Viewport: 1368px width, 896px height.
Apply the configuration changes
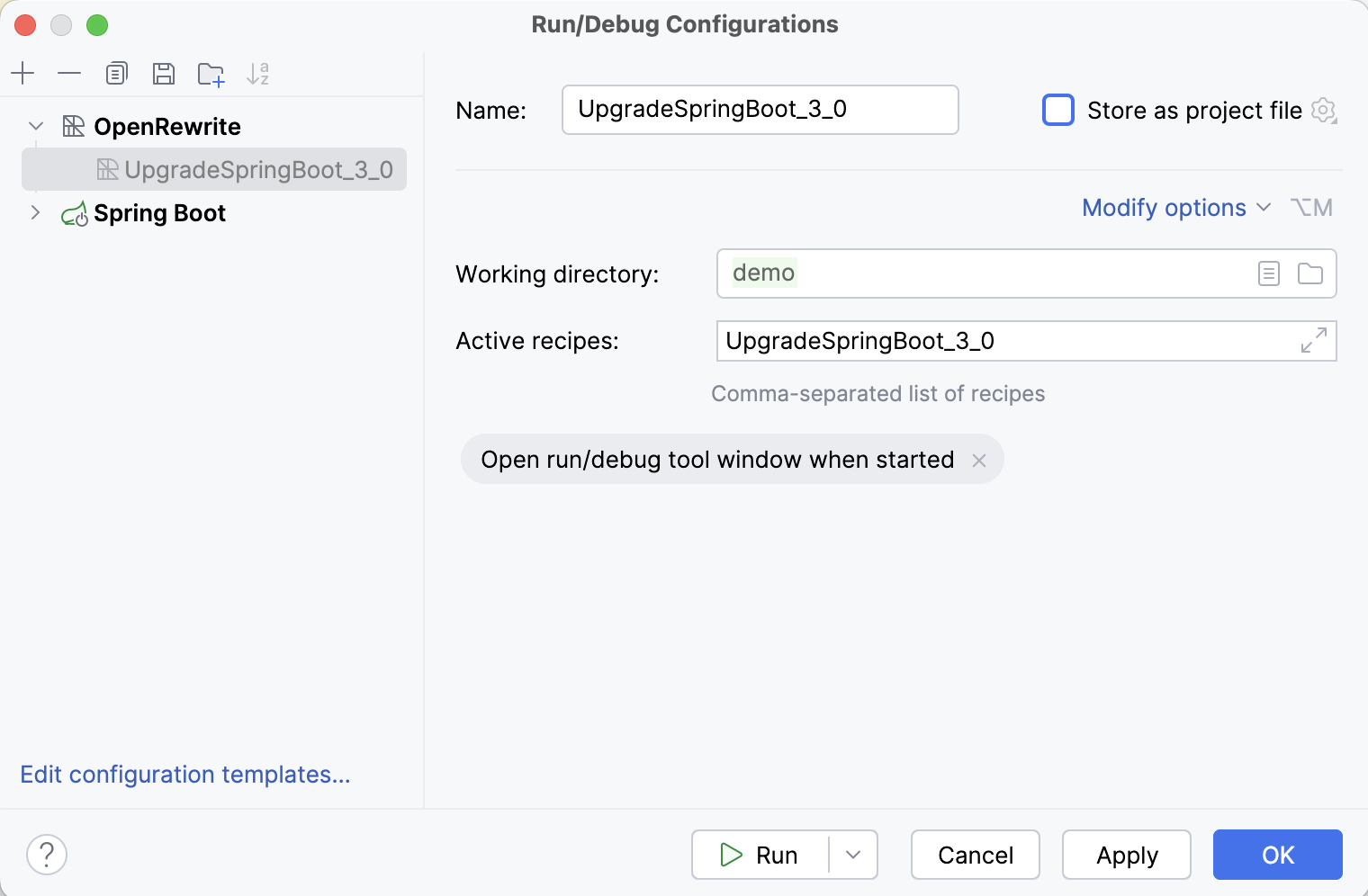pos(1126,855)
